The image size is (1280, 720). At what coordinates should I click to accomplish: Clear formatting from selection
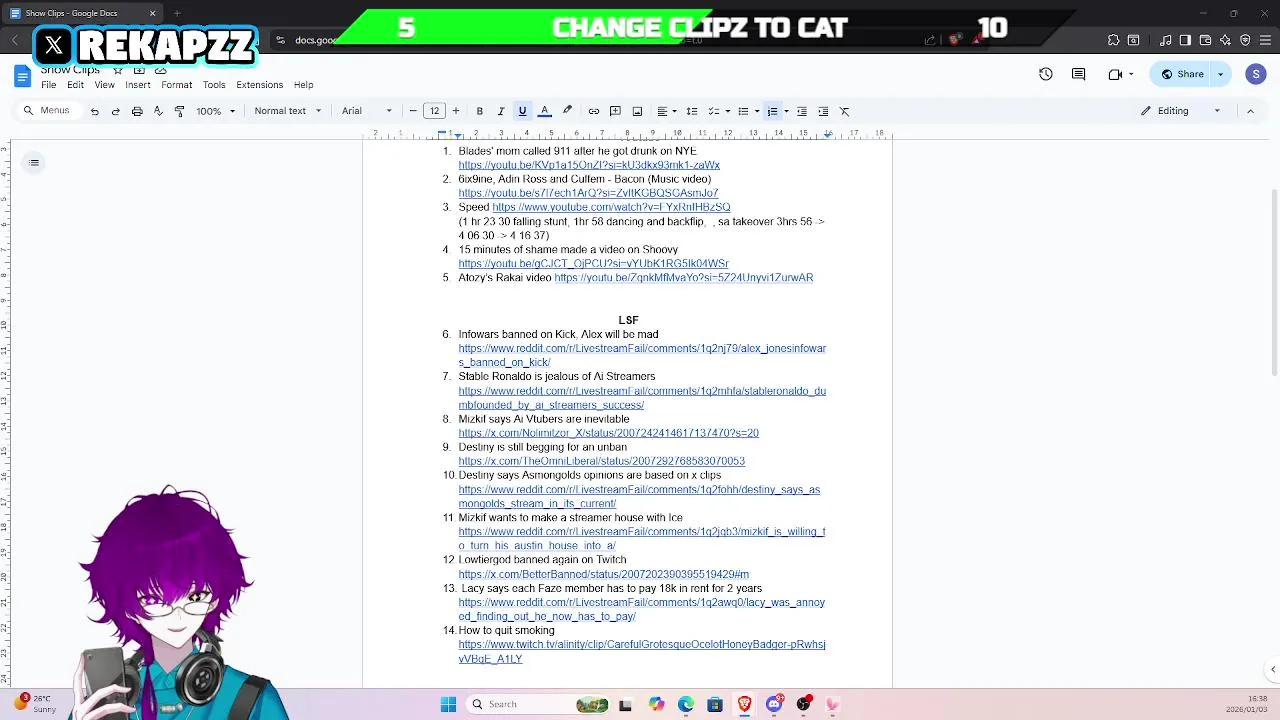(845, 111)
